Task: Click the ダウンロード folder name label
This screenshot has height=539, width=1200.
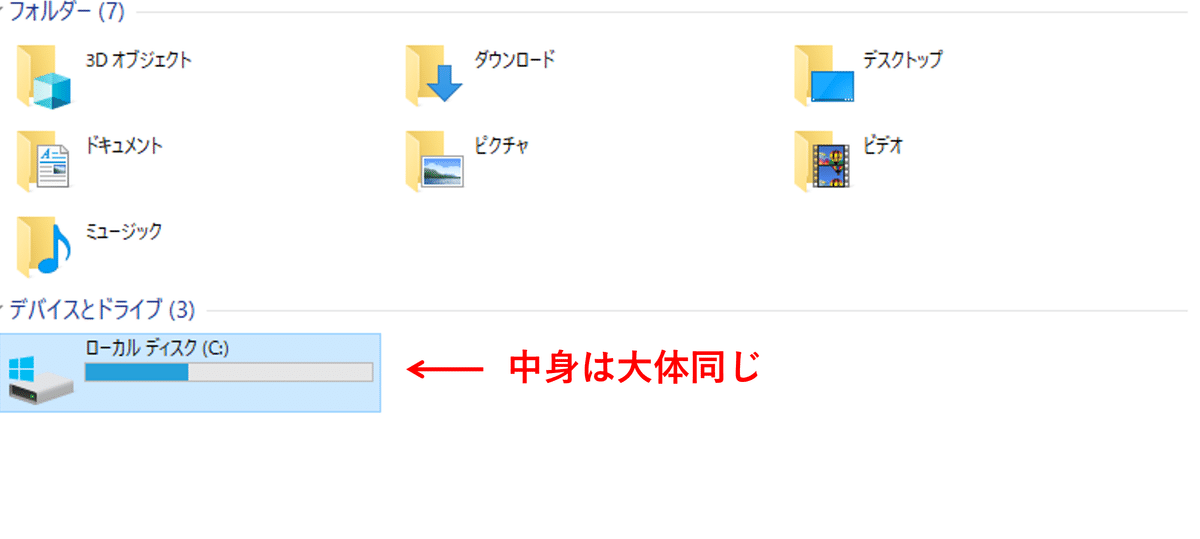Action: [x=514, y=60]
